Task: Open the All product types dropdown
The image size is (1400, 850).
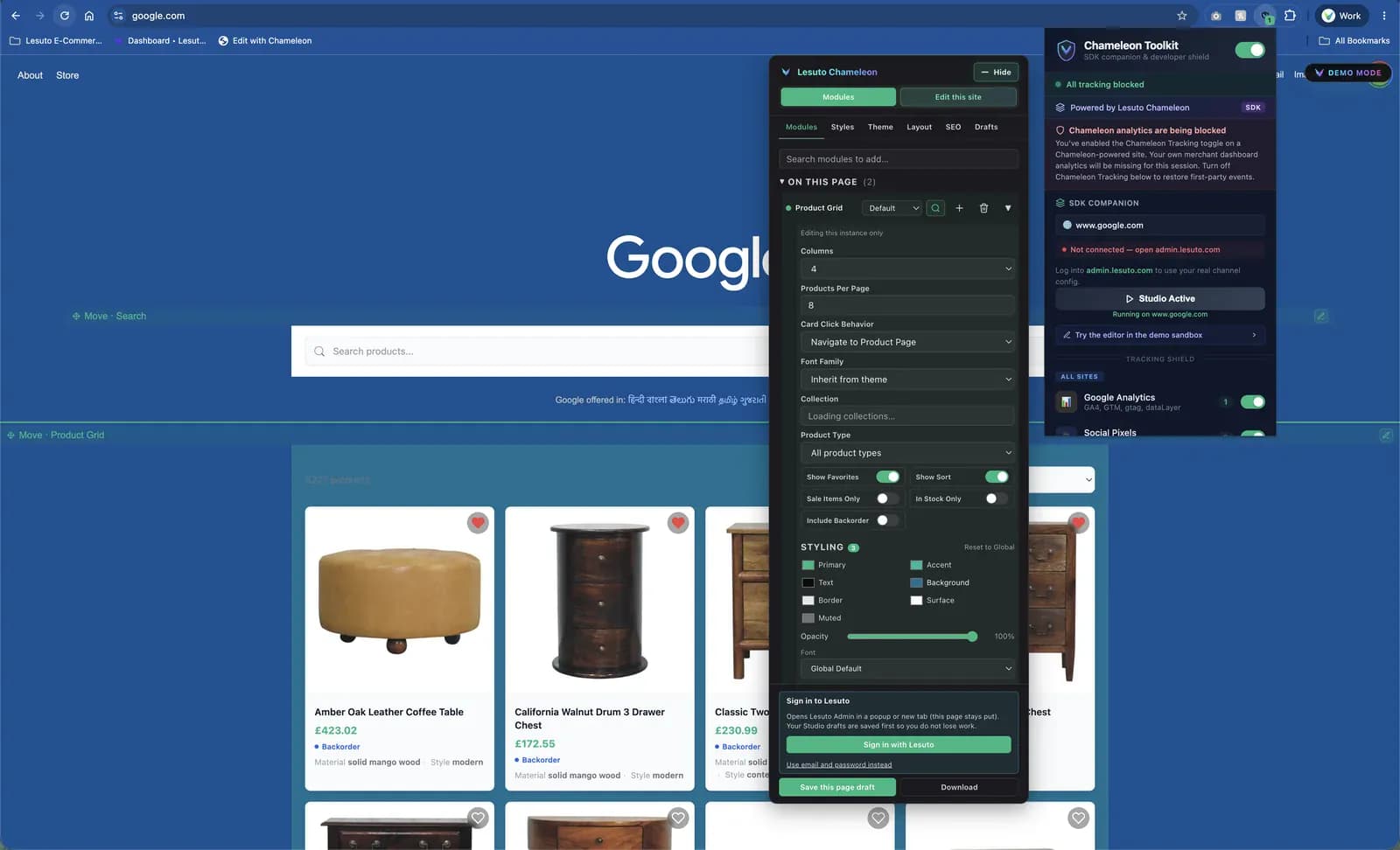Action: click(907, 453)
